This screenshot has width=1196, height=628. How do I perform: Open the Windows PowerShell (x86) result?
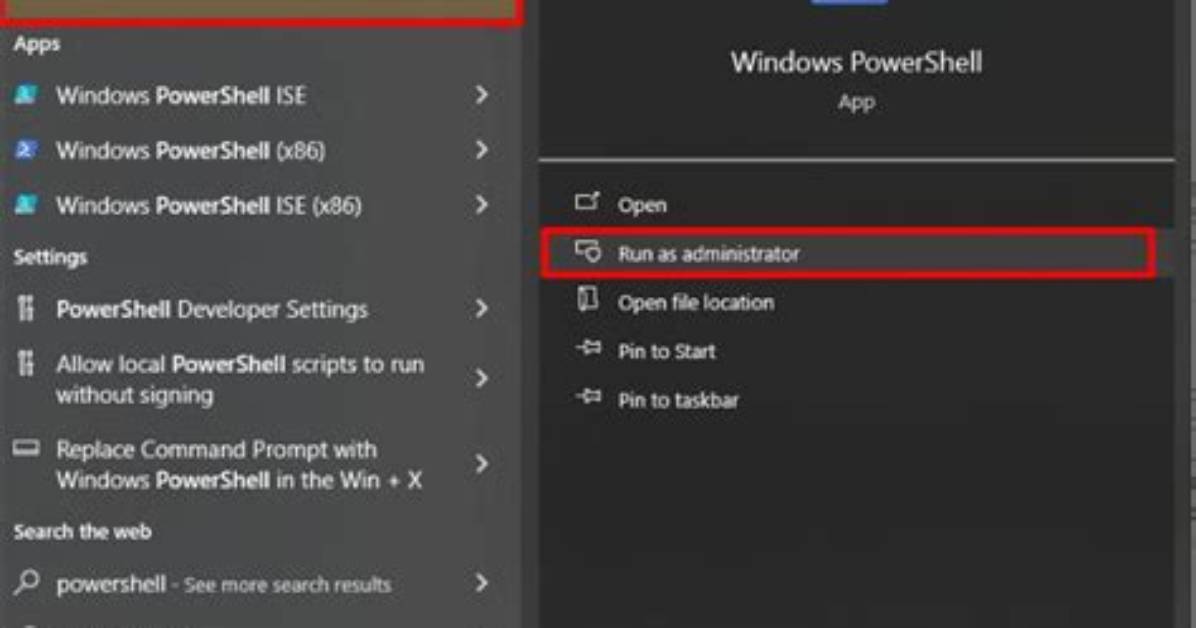(259, 150)
